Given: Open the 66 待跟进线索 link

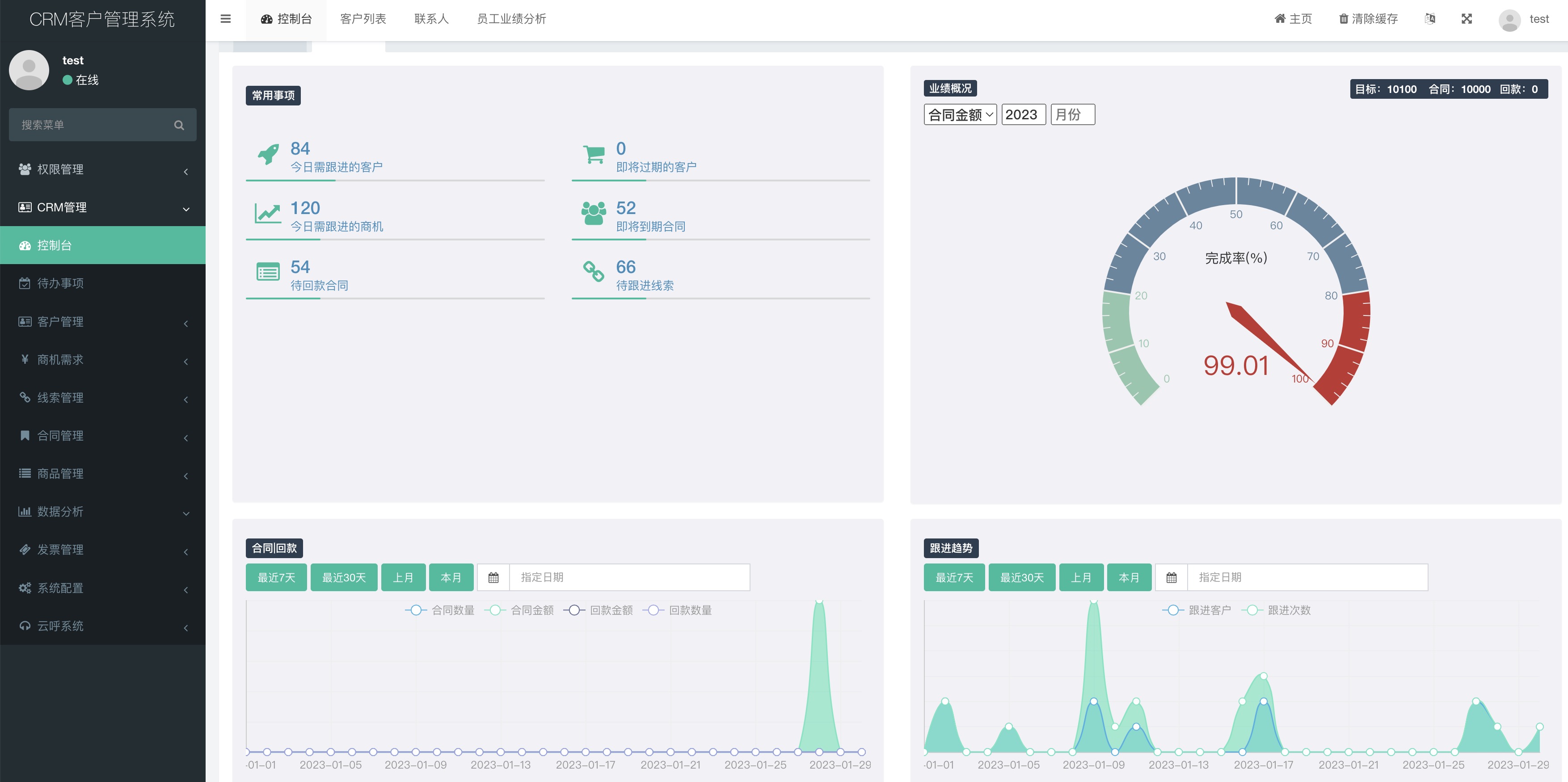Looking at the screenshot, I should tap(645, 275).
